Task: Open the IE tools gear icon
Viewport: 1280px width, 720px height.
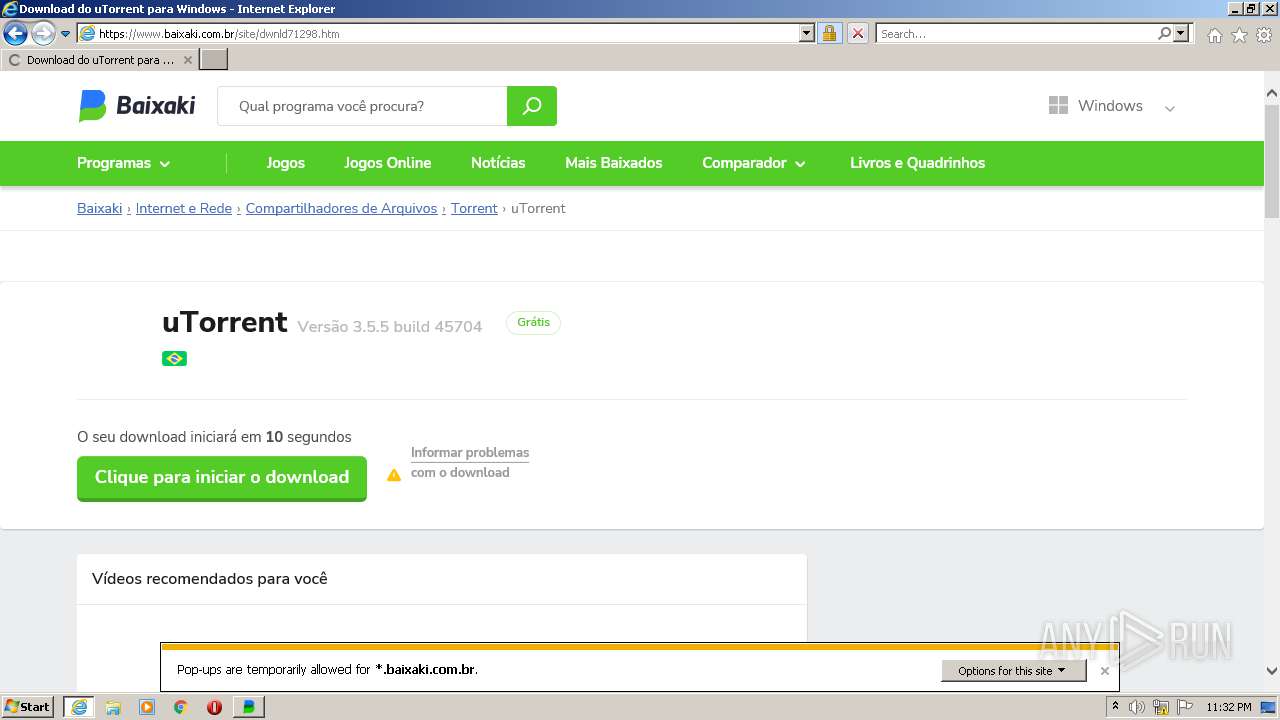Action: click(x=1264, y=35)
